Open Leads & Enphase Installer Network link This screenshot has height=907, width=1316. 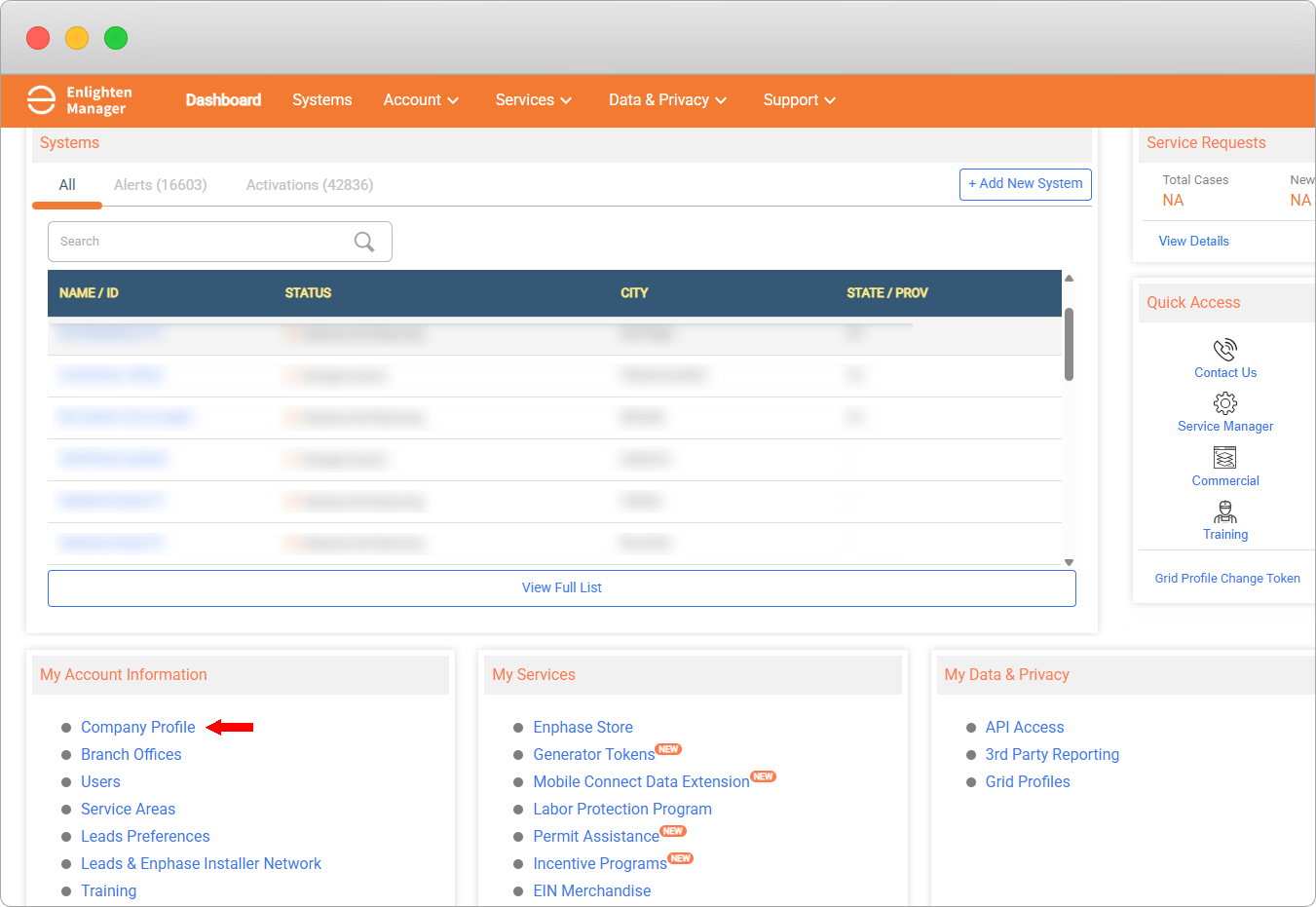pos(201,864)
